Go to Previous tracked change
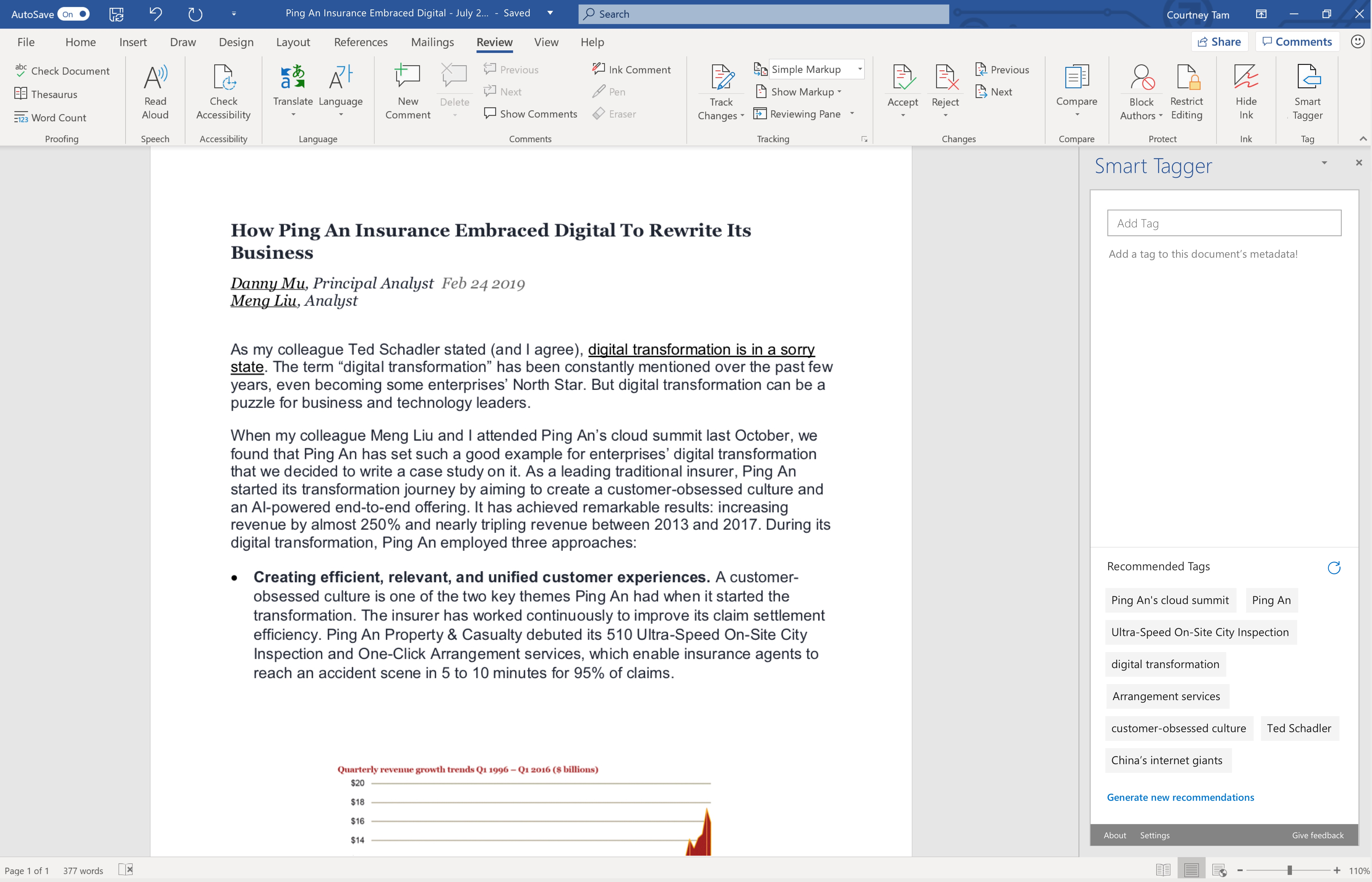This screenshot has height=882, width=1372. pyautogui.click(x=1002, y=69)
